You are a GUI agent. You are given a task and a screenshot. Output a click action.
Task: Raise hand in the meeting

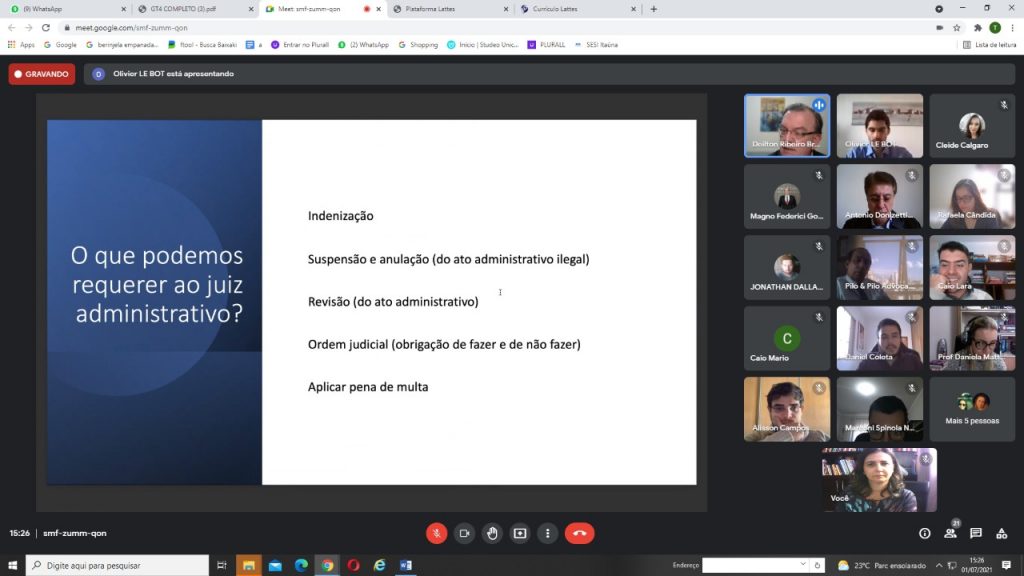pos(492,533)
